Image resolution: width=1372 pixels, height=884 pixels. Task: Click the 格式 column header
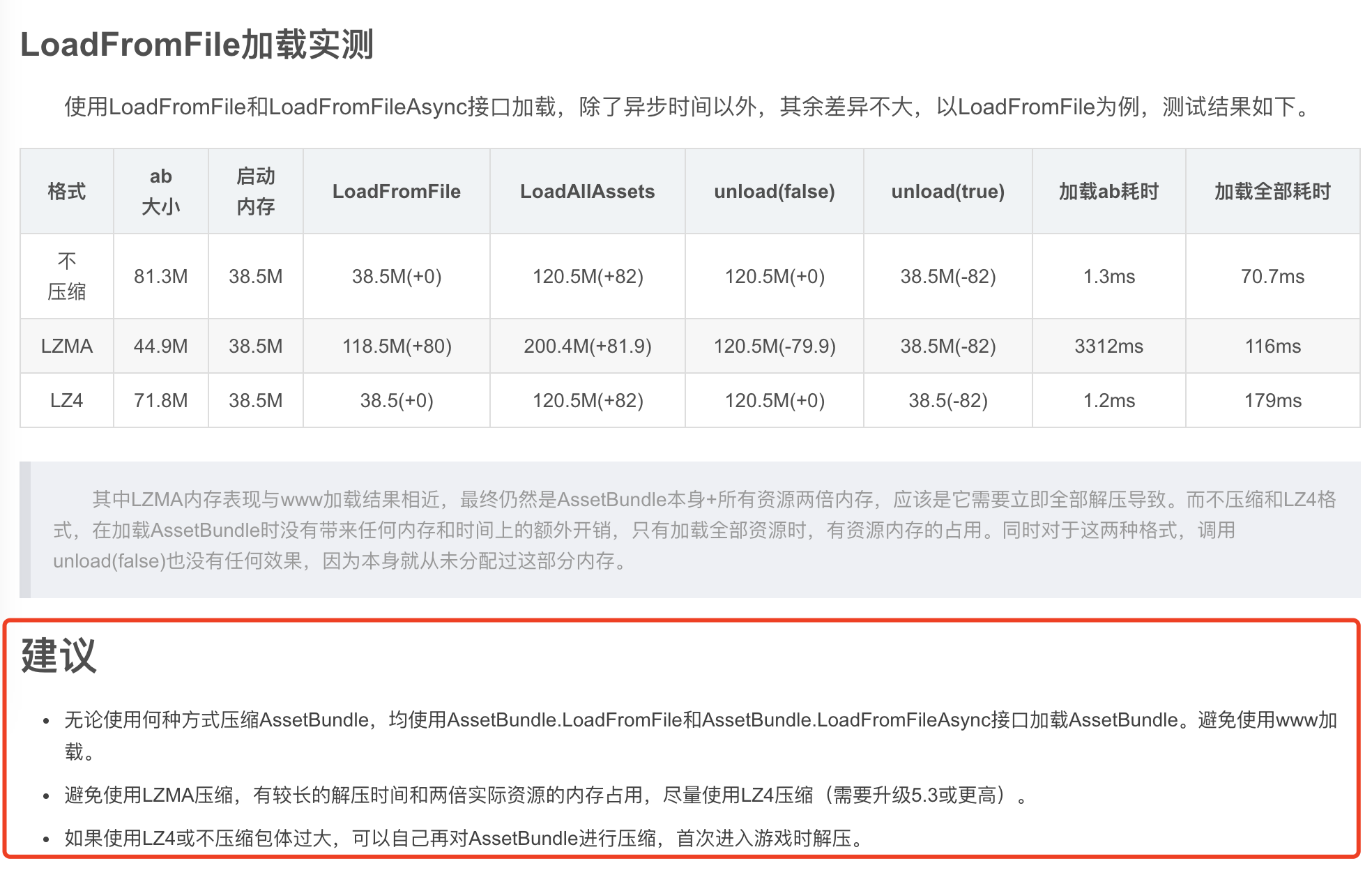(66, 191)
